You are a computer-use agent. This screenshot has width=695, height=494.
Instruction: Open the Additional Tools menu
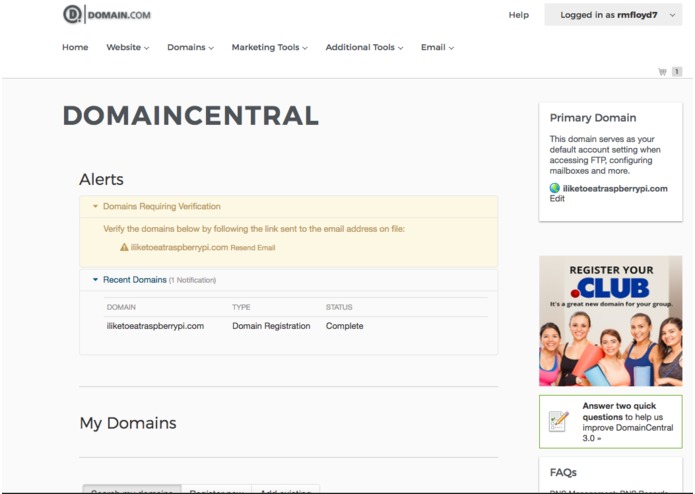(x=364, y=47)
